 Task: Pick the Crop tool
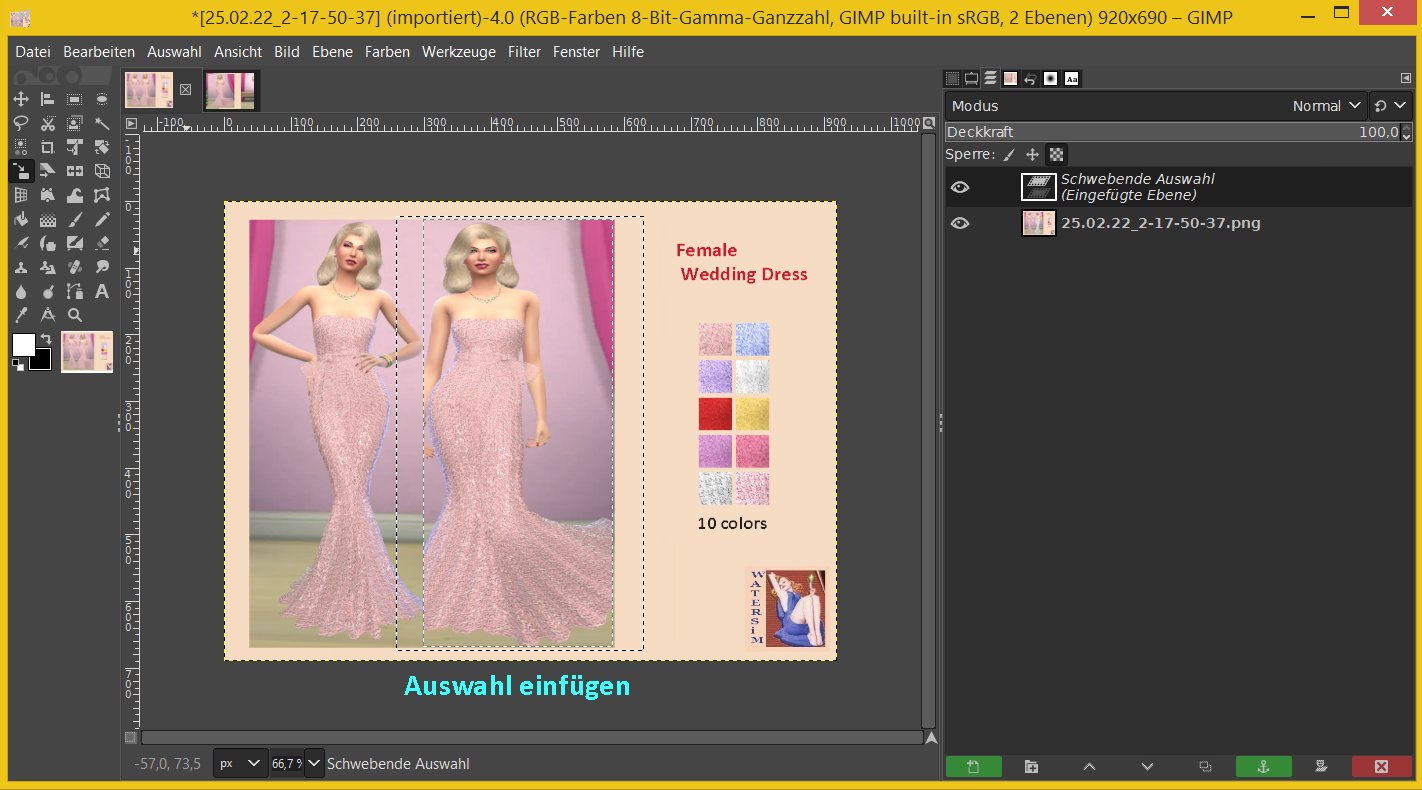[47, 148]
